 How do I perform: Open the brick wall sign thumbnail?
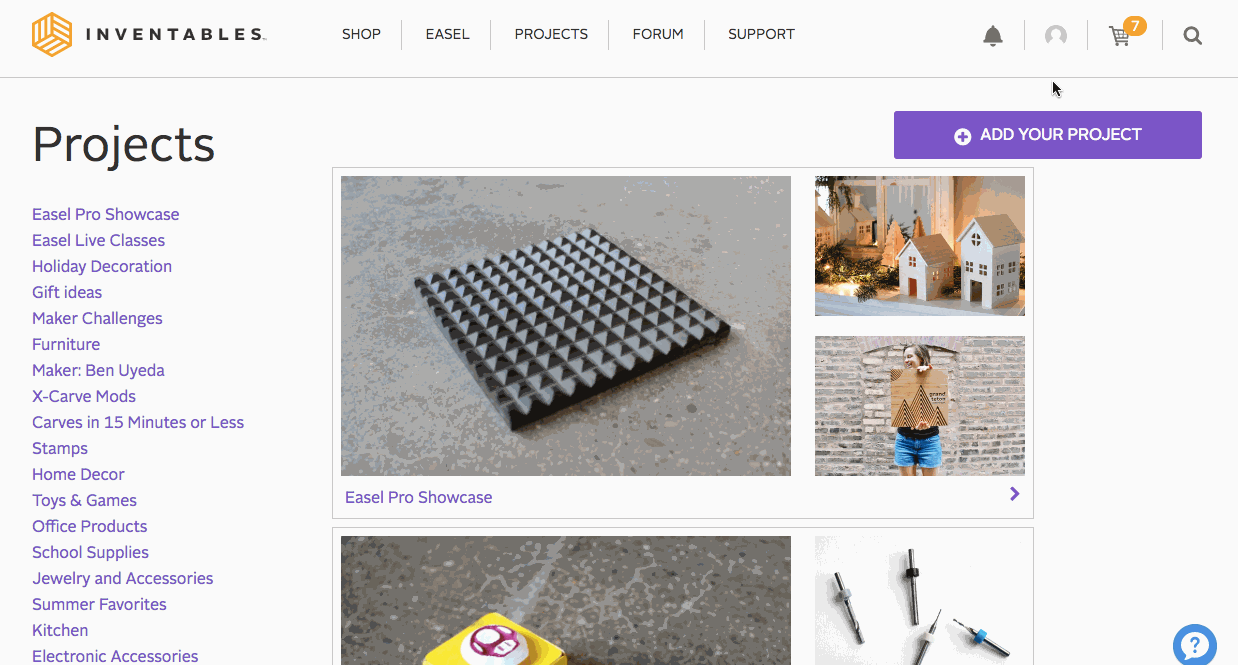pyautogui.click(x=919, y=405)
